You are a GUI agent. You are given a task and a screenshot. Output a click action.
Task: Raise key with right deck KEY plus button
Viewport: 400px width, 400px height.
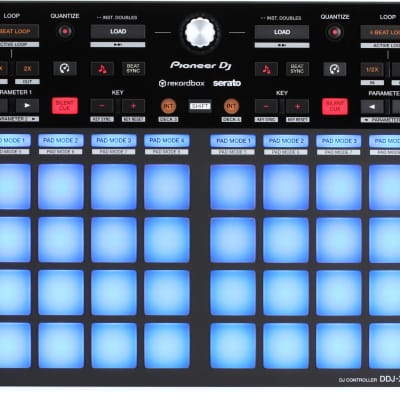click(297, 107)
